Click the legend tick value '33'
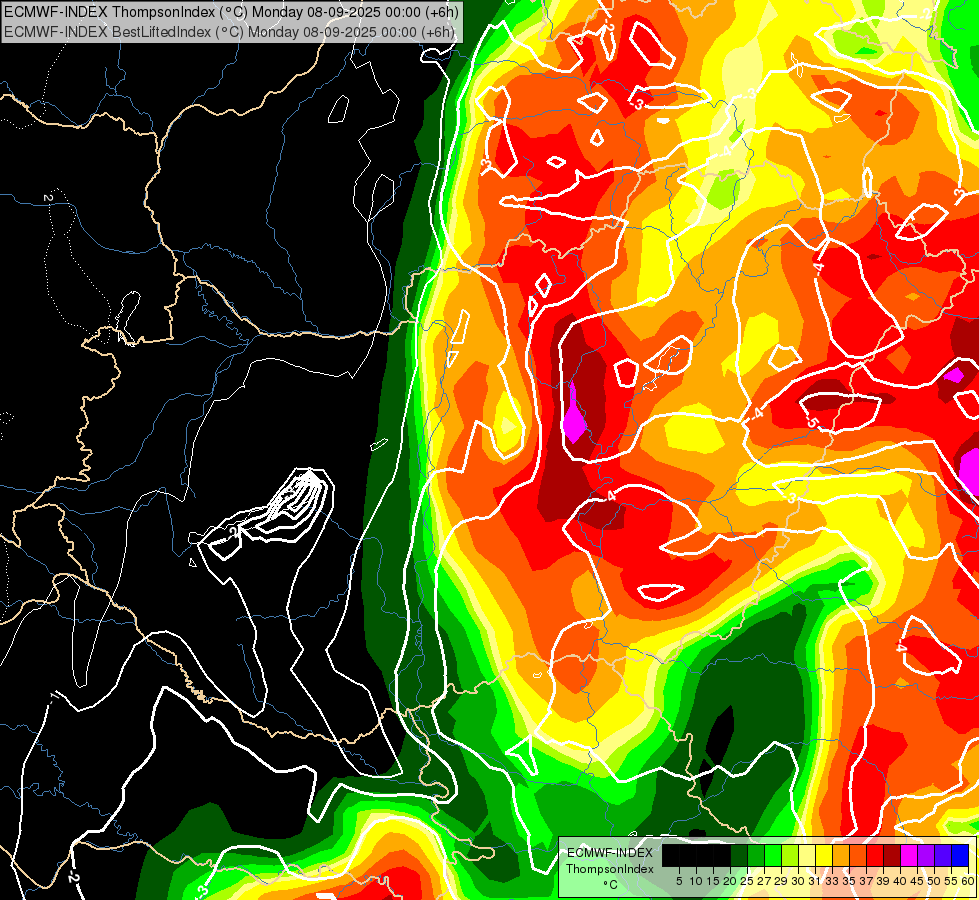979x900 pixels. (x=832, y=881)
